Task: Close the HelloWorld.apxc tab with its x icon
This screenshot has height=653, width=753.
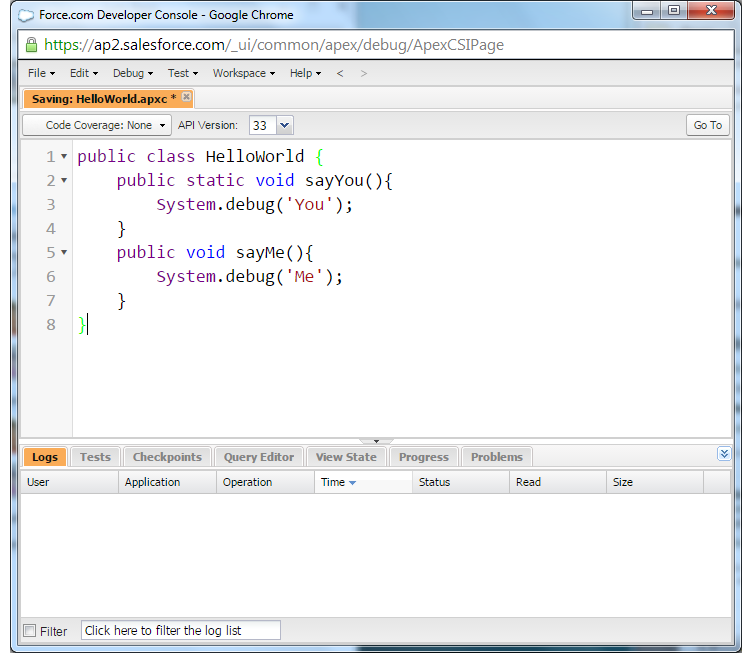Action: click(186, 97)
